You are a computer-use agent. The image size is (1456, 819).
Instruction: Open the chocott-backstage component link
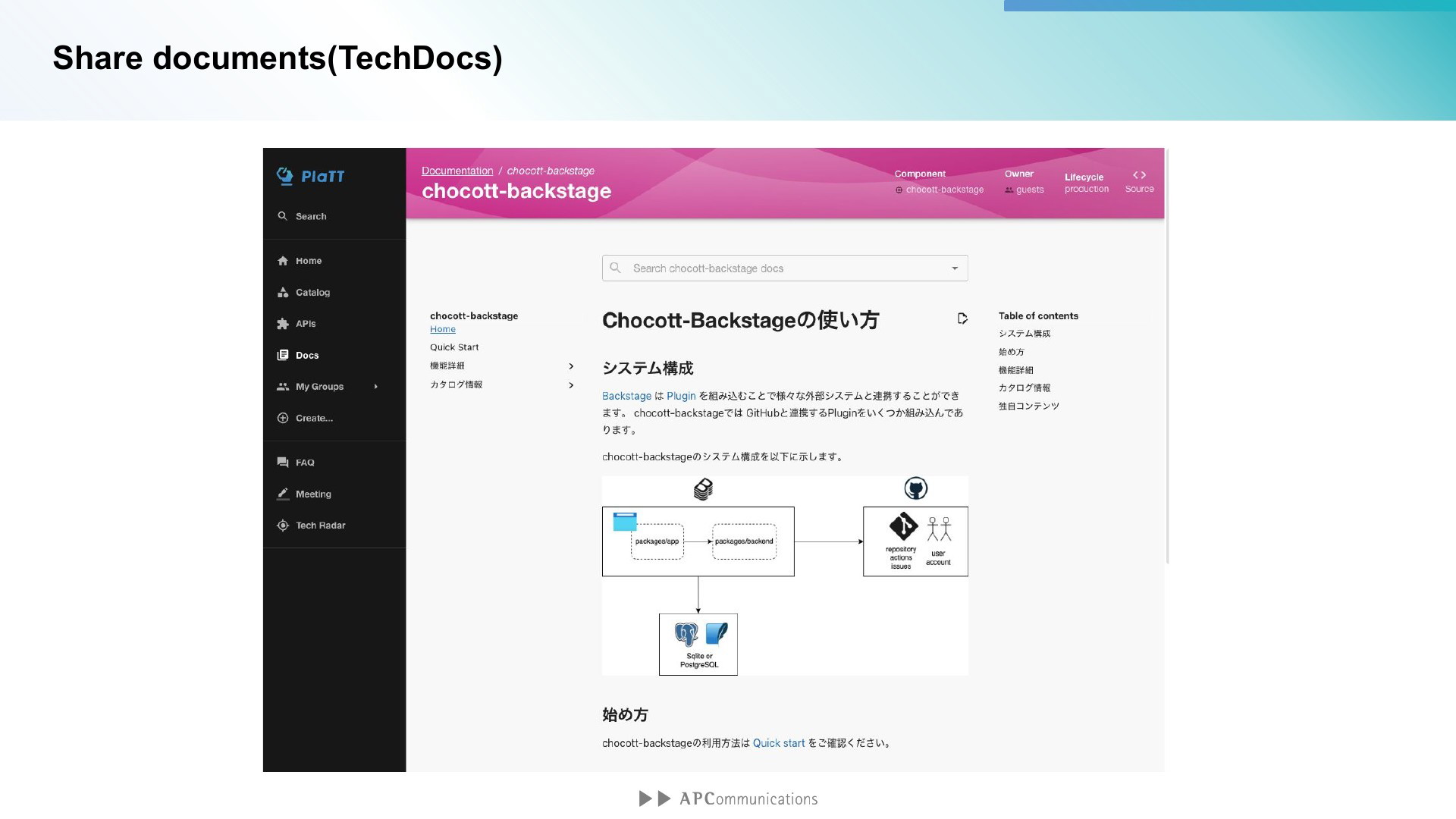click(x=945, y=190)
